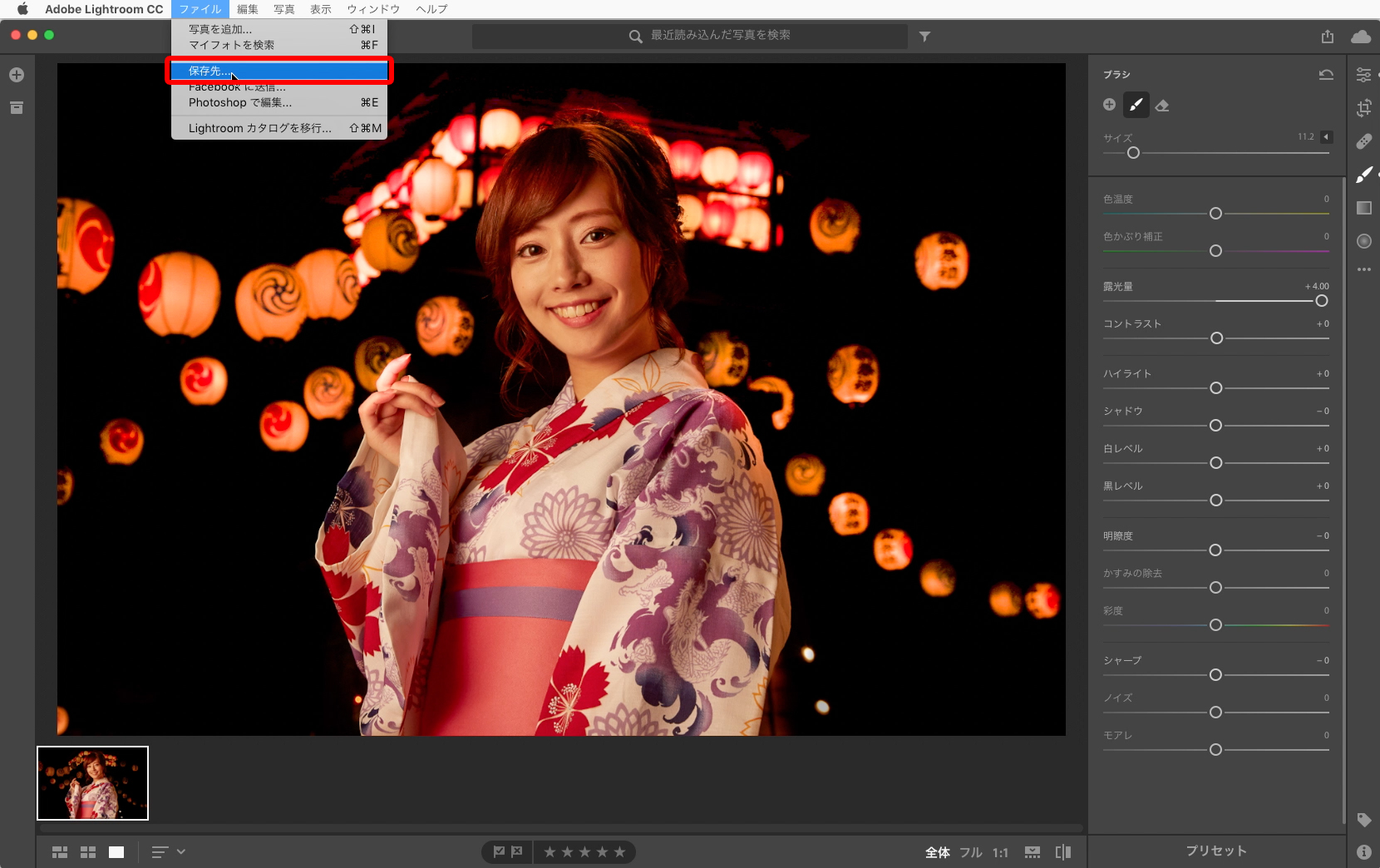Click the 色温度 slider handle
Screen dimensions: 1380x868
(1215, 214)
